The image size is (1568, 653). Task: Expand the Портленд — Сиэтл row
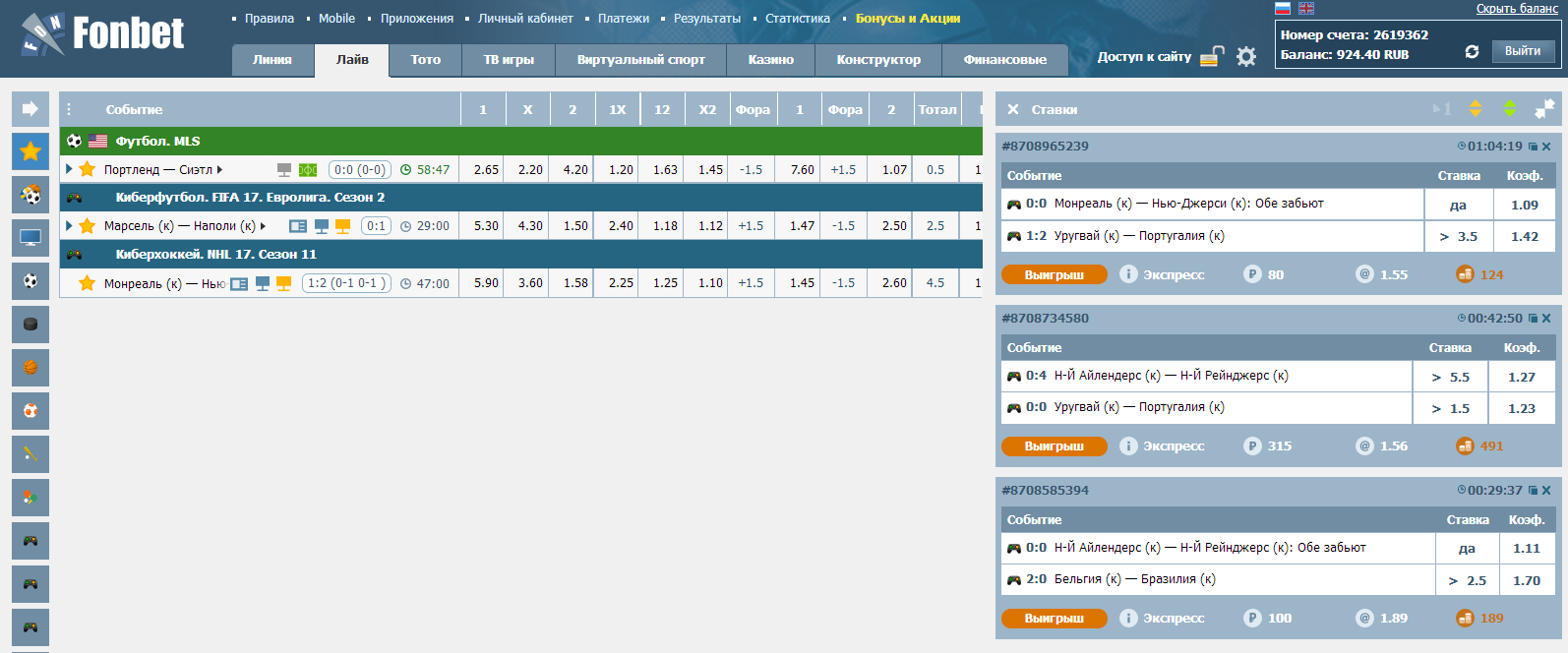pyautogui.click(x=69, y=169)
